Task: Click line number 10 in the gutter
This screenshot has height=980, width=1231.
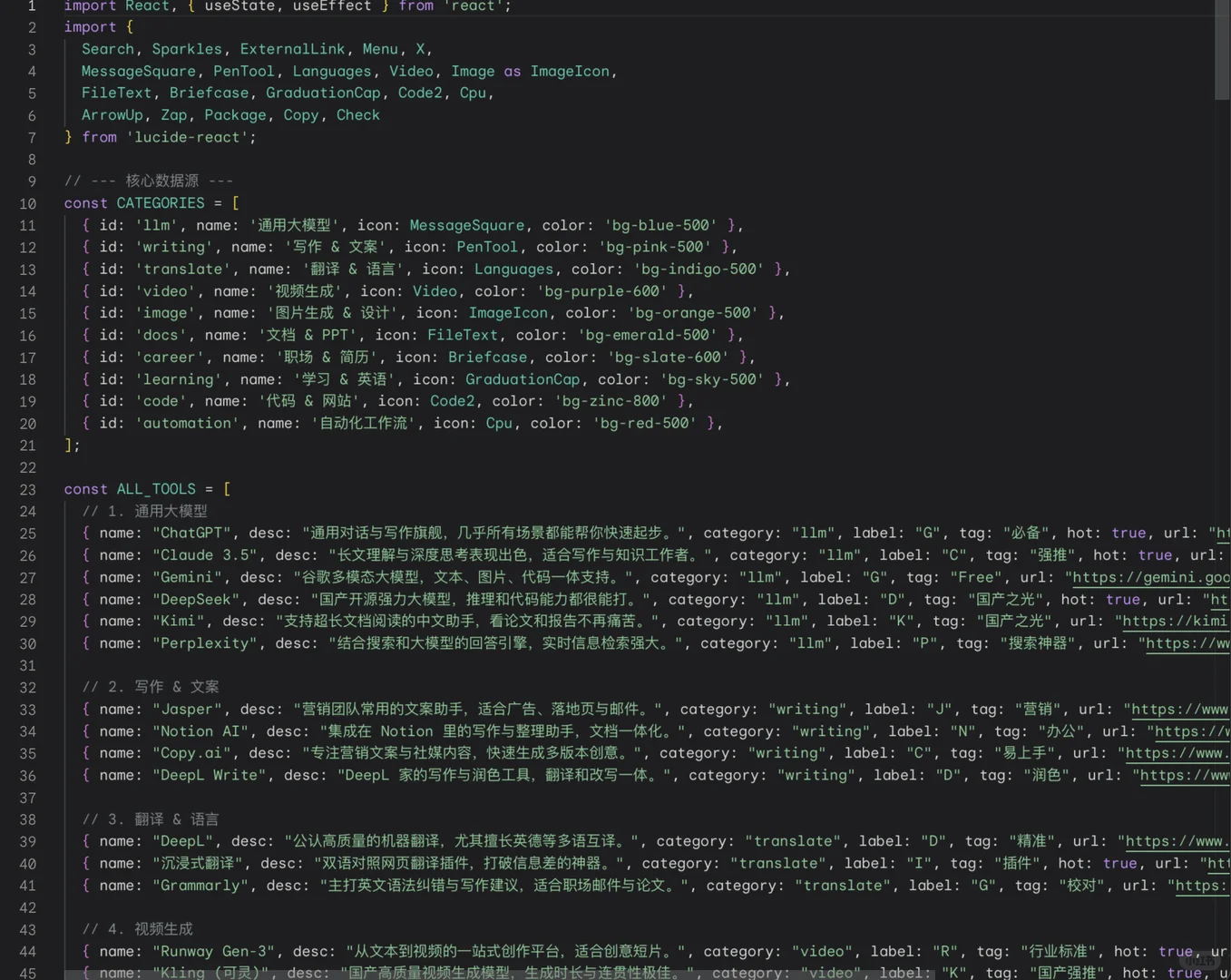Action: pos(27,203)
